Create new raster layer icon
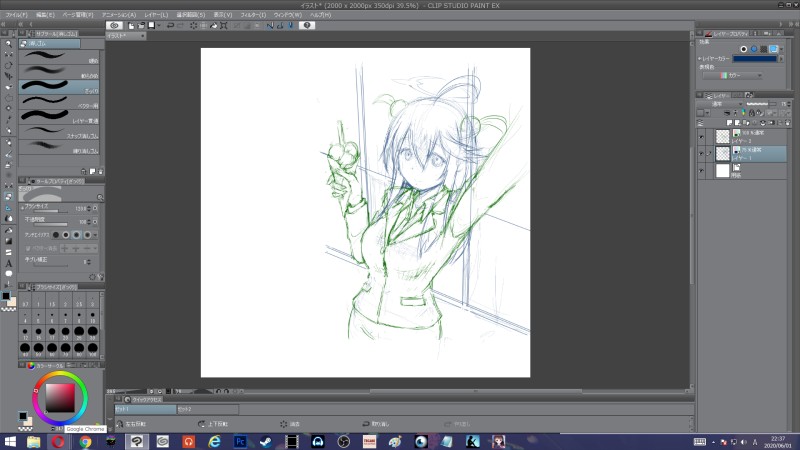This screenshot has width=800, height=450. point(730,123)
